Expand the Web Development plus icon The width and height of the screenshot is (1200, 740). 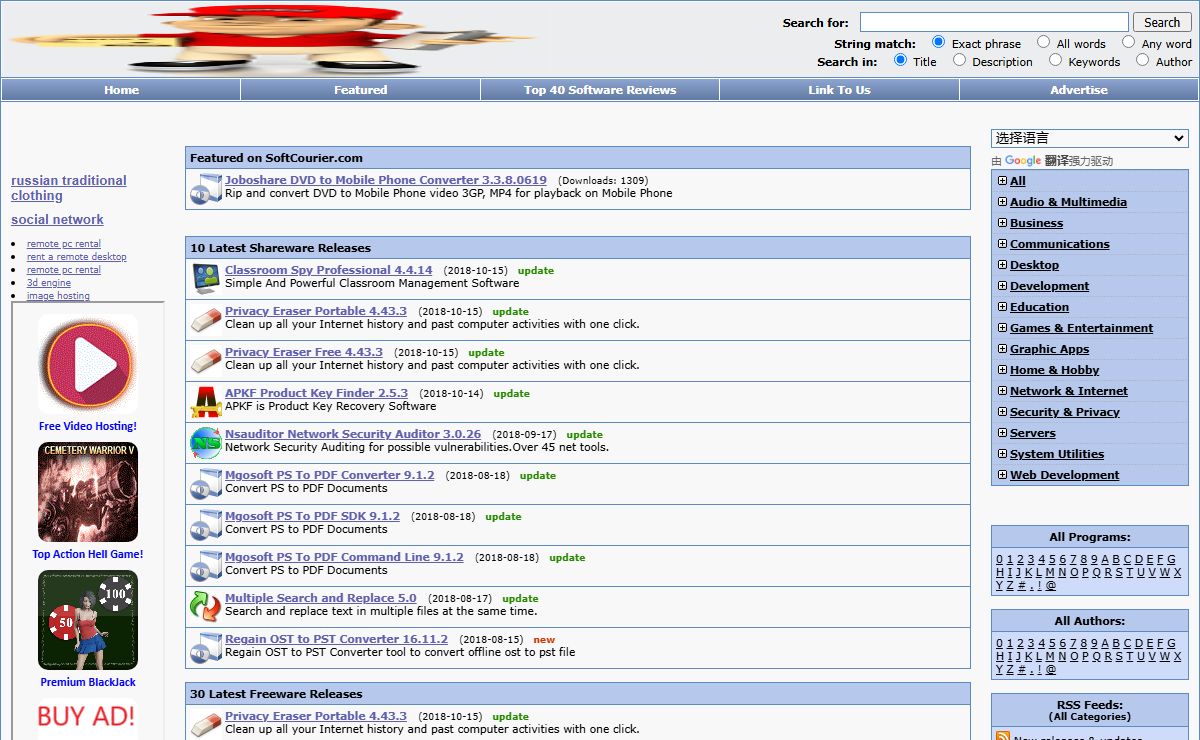coord(1002,475)
